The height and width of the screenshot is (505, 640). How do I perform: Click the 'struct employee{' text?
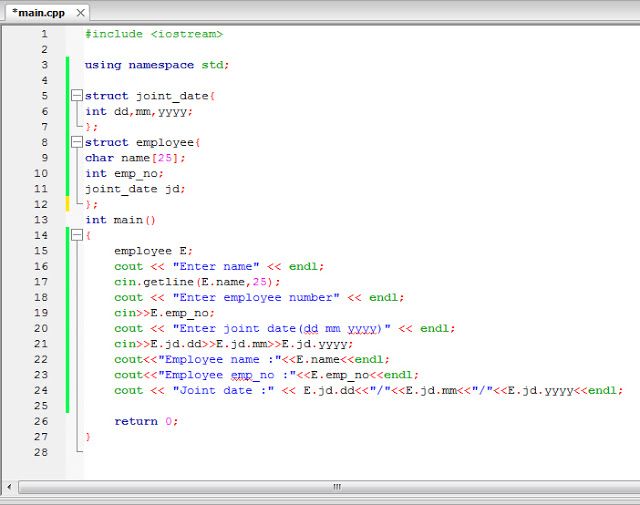coord(142,142)
